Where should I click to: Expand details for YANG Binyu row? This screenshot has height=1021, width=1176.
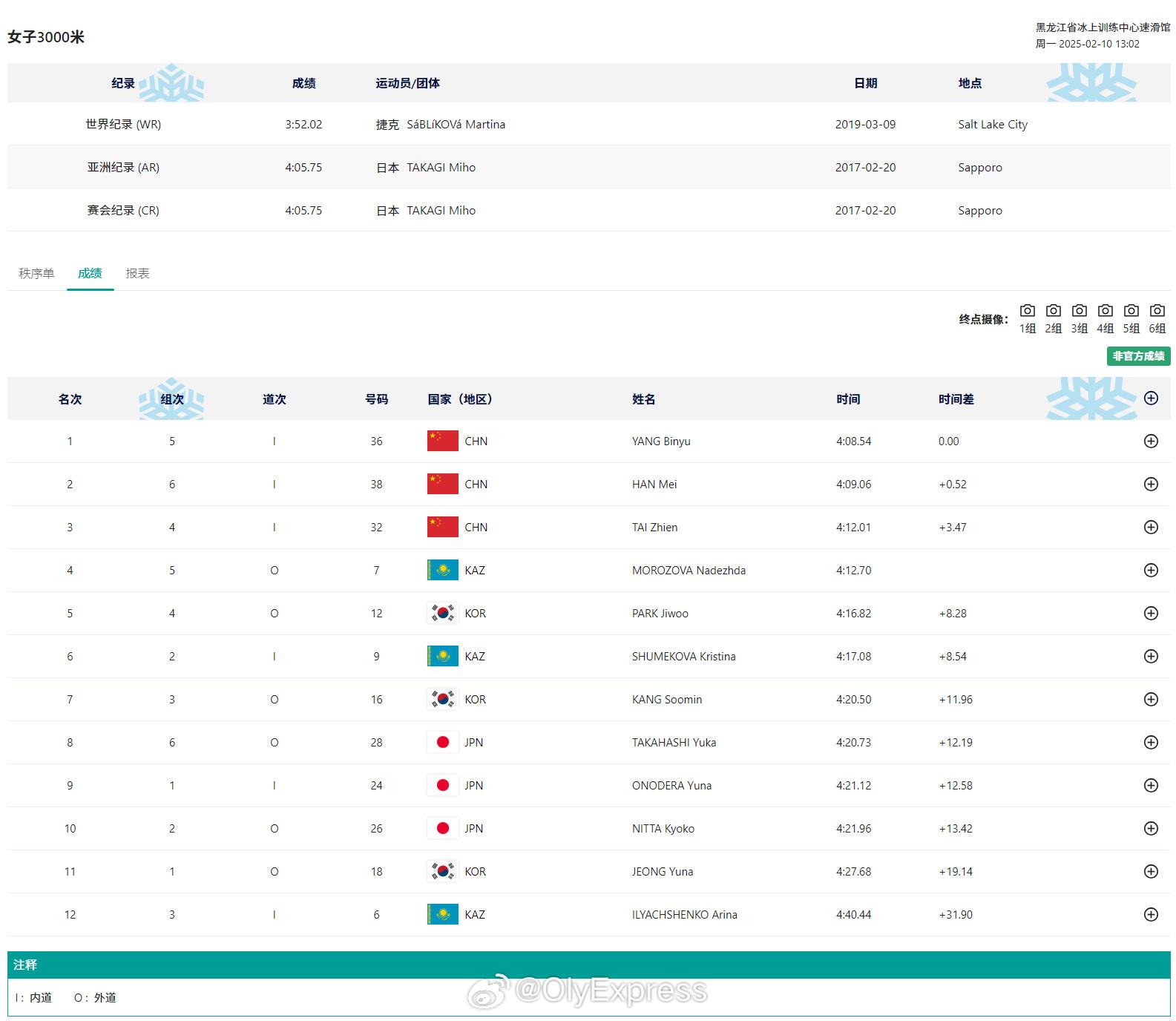click(1151, 441)
